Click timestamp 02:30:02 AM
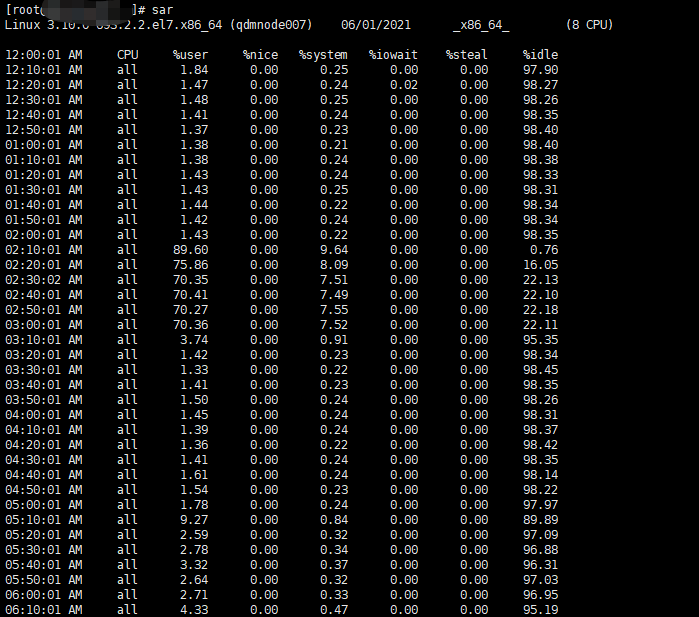Image resolution: width=699 pixels, height=617 pixels. coord(44,280)
